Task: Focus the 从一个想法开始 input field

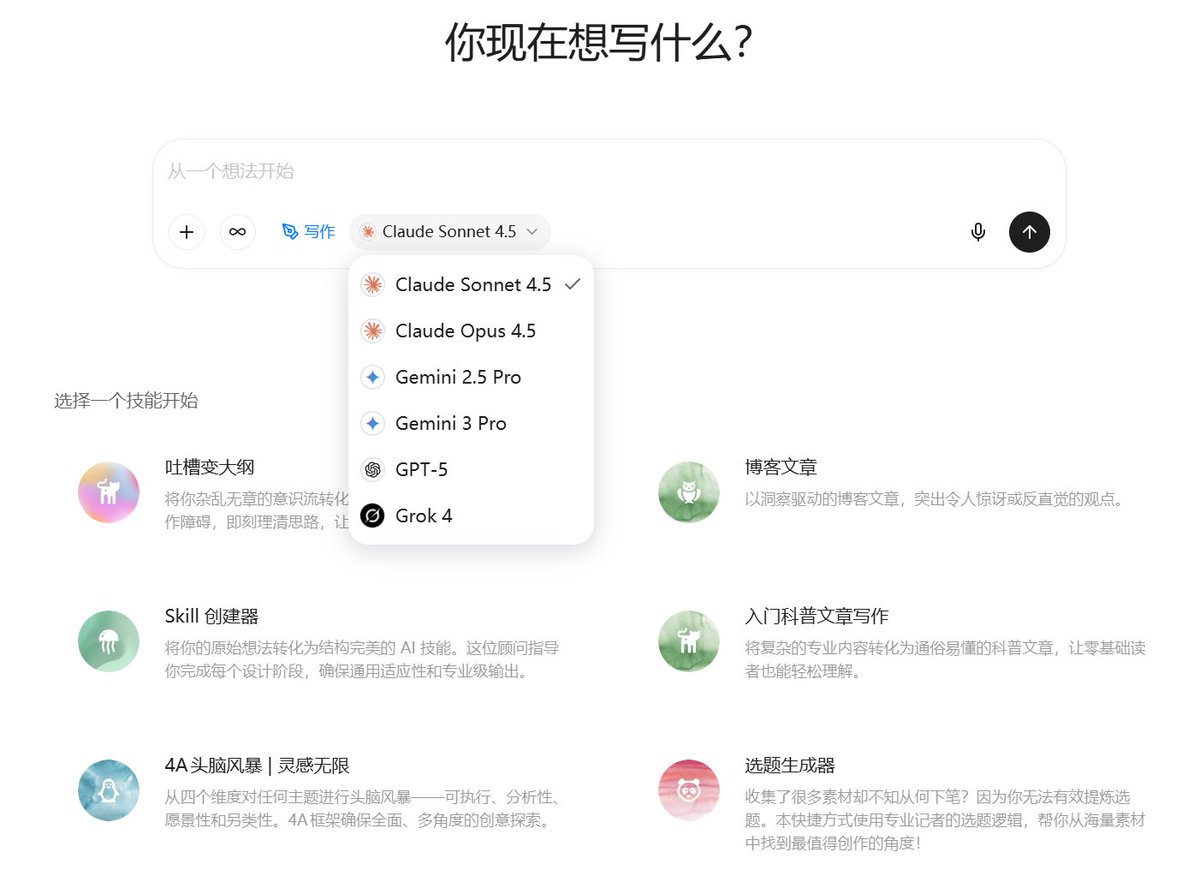Action: click(609, 171)
